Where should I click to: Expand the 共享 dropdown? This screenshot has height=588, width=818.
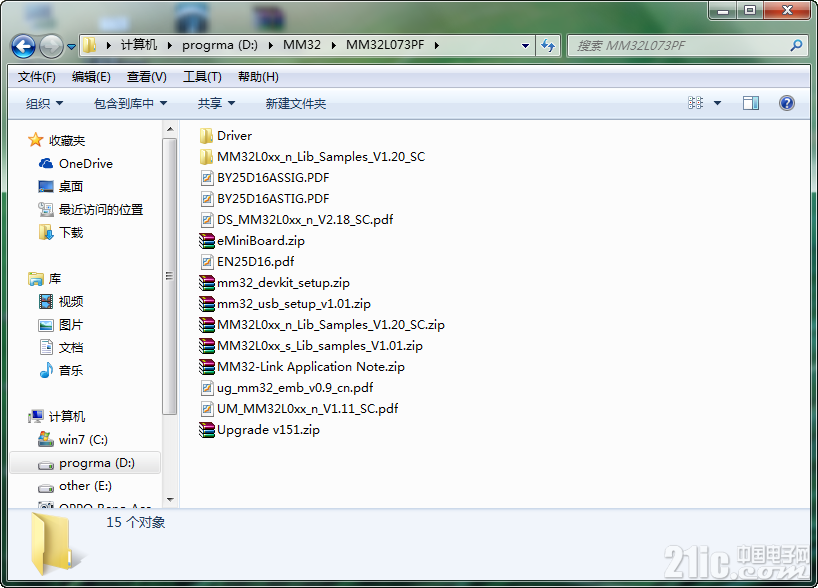point(216,103)
